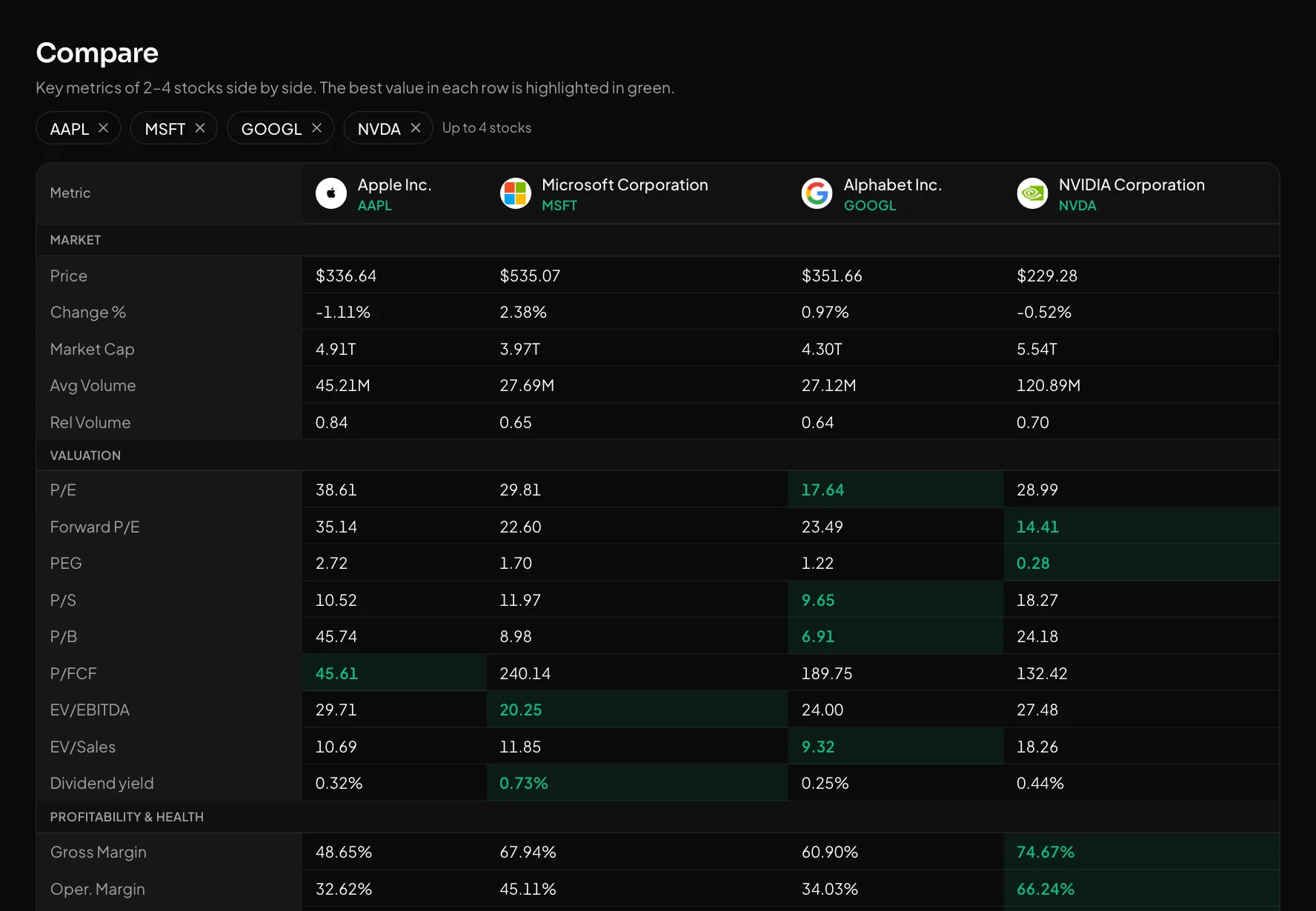Click the 'Up to 4 stocks' hint text
Screen dimensions: 1316x911
point(487,128)
